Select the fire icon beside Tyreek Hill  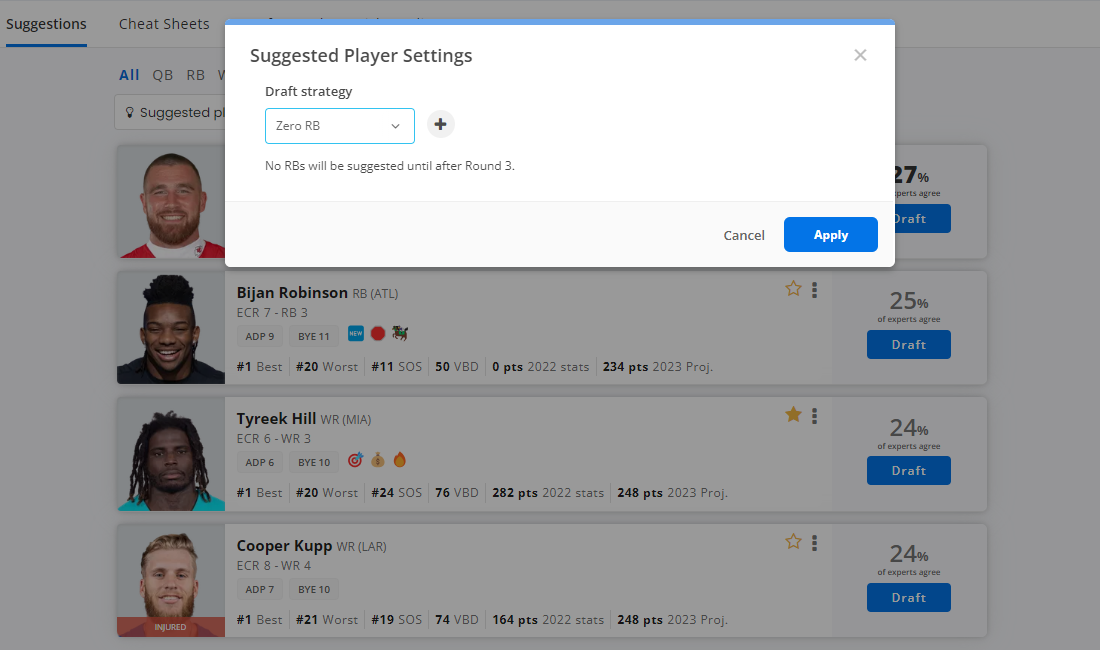click(x=399, y=459)
